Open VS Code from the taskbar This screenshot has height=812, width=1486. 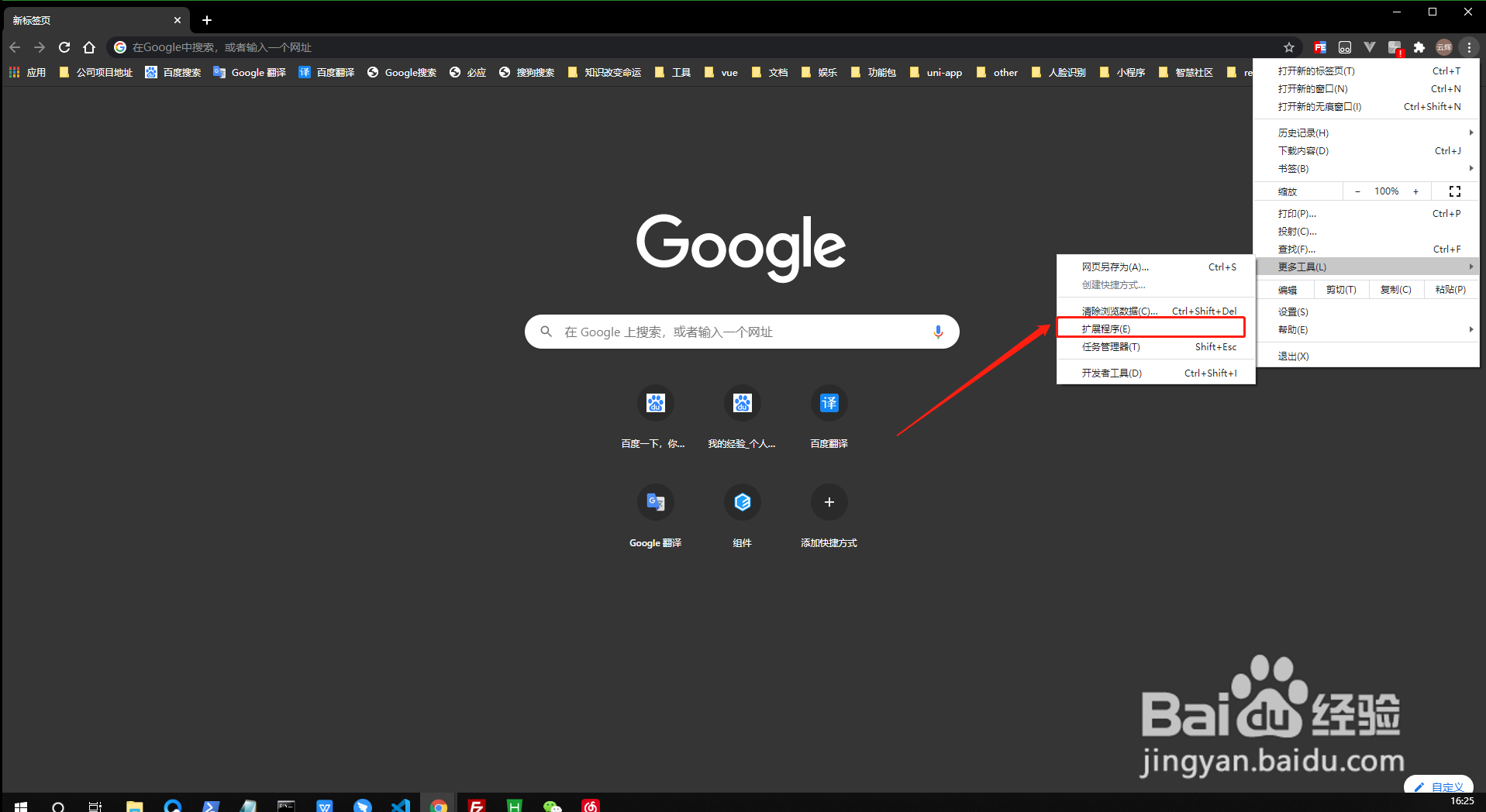tap(400, 806)
